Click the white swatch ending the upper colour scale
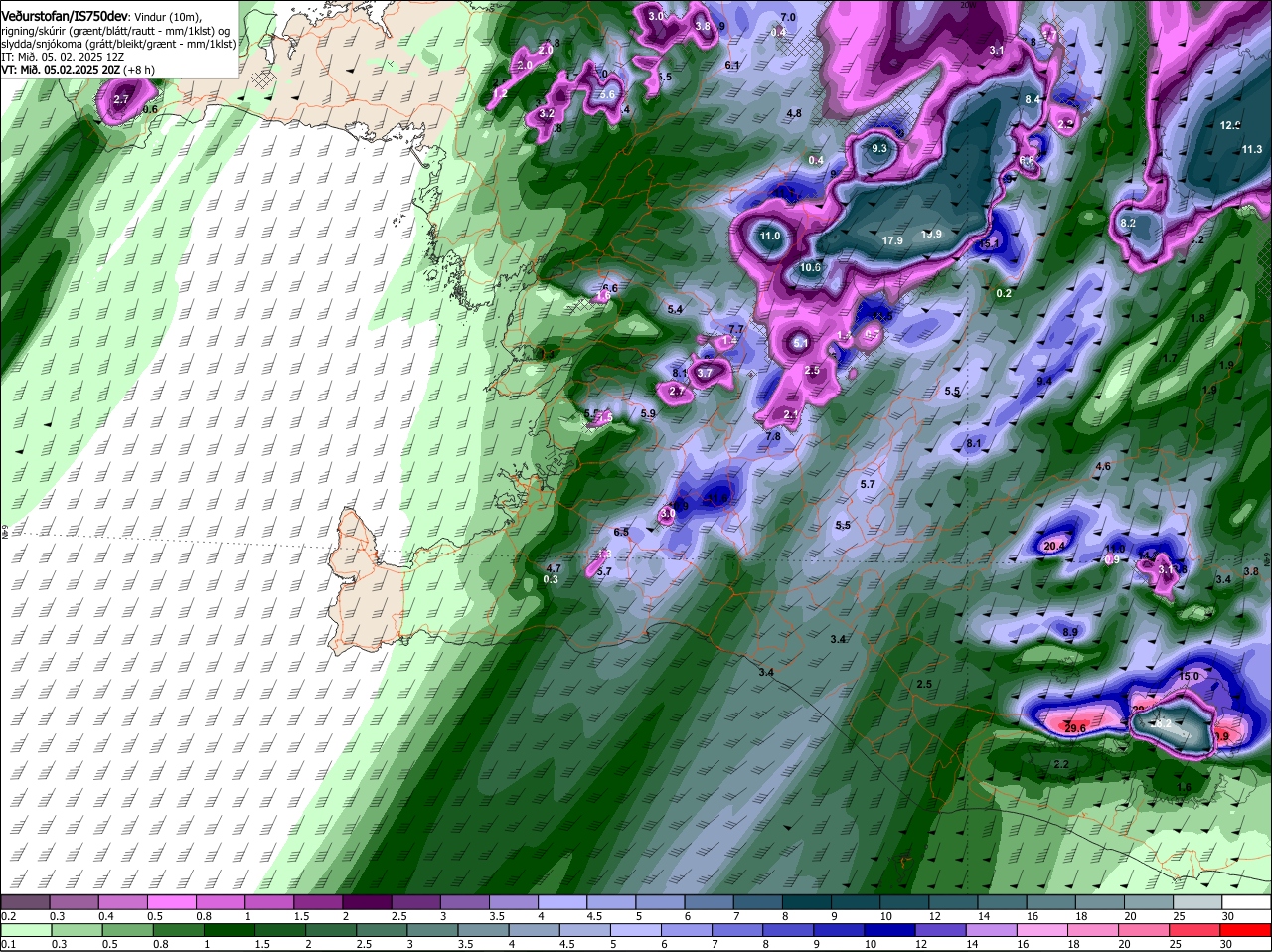Image resolution: width=1272 pixels, height=952 pixels. pos(1247,902)
